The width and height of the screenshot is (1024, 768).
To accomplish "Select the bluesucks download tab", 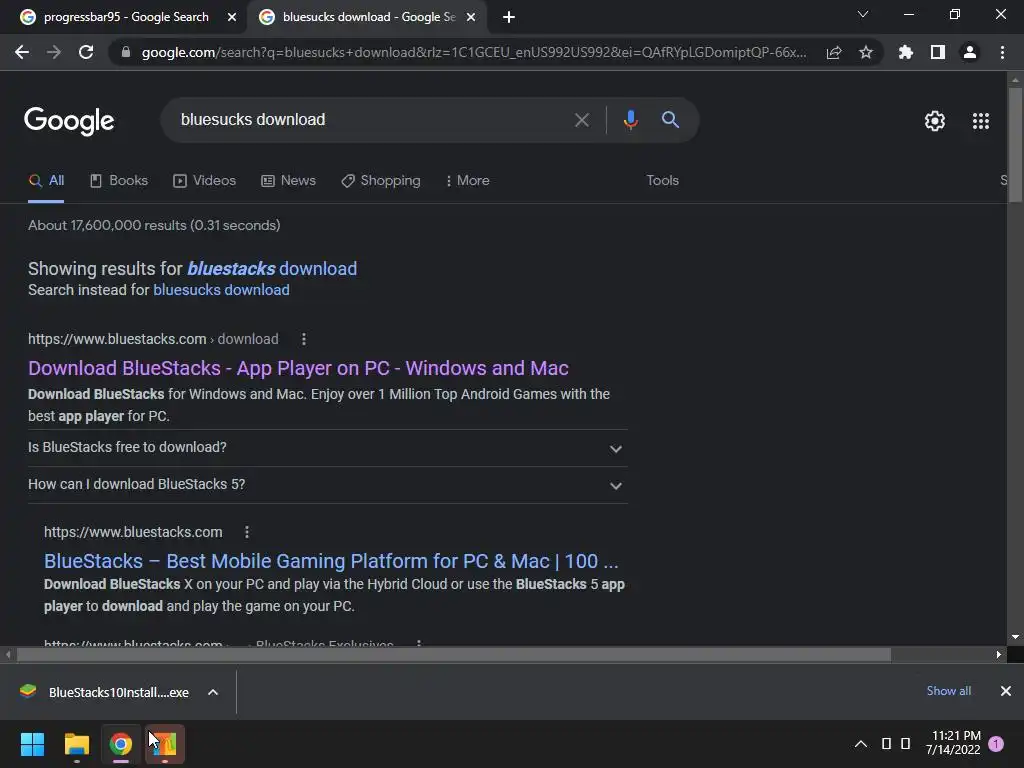I will (x=366, y=17).
